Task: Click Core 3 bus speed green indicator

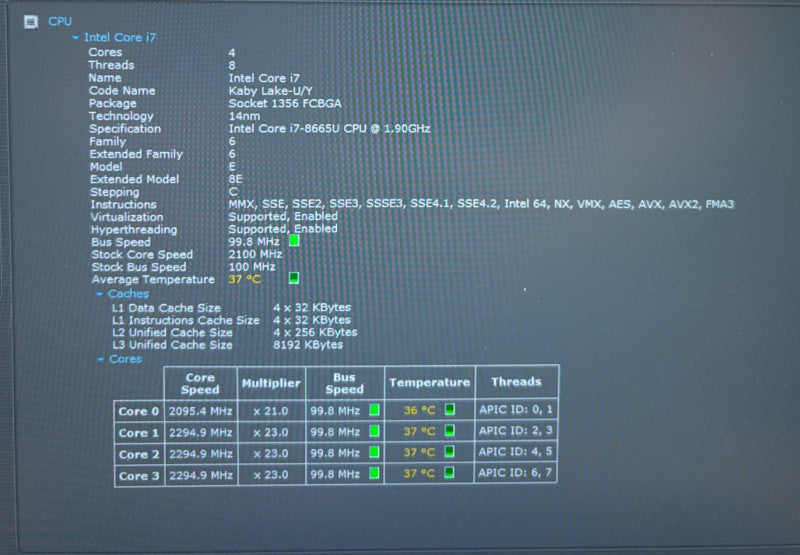Action: pos(374,473)
